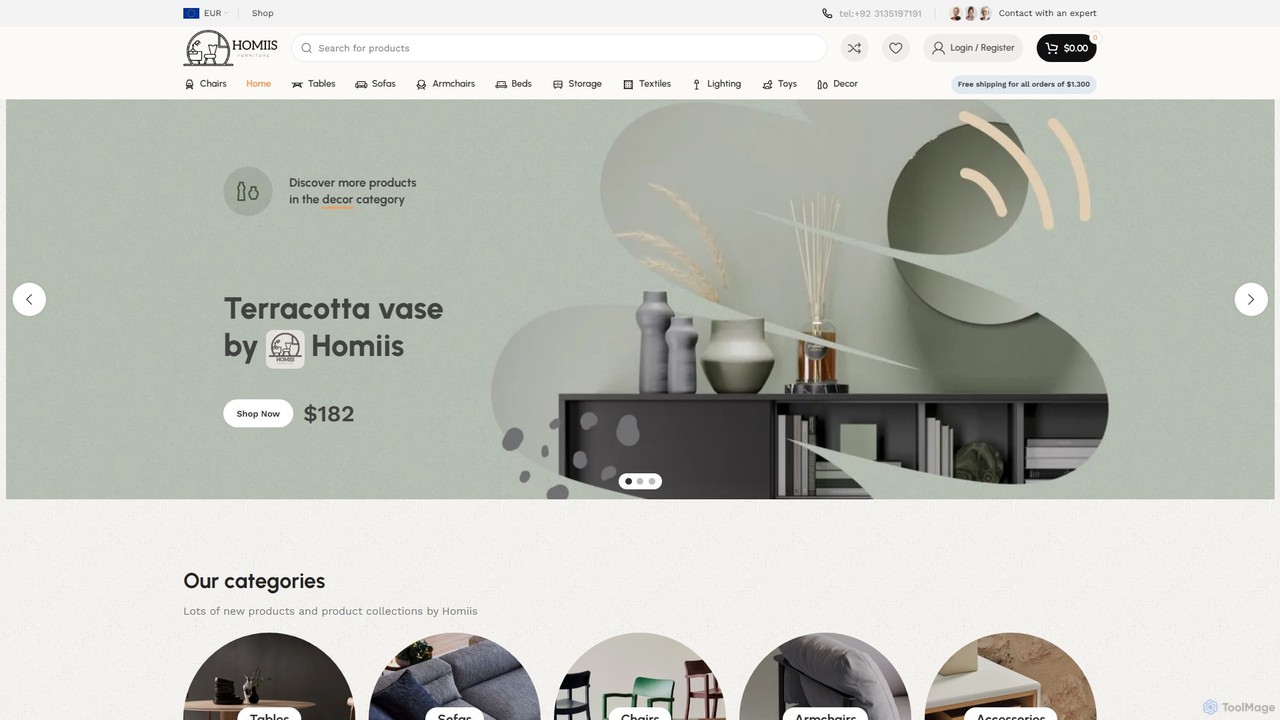Click Free shipping for all orders badge

[x=1024, y=84]
